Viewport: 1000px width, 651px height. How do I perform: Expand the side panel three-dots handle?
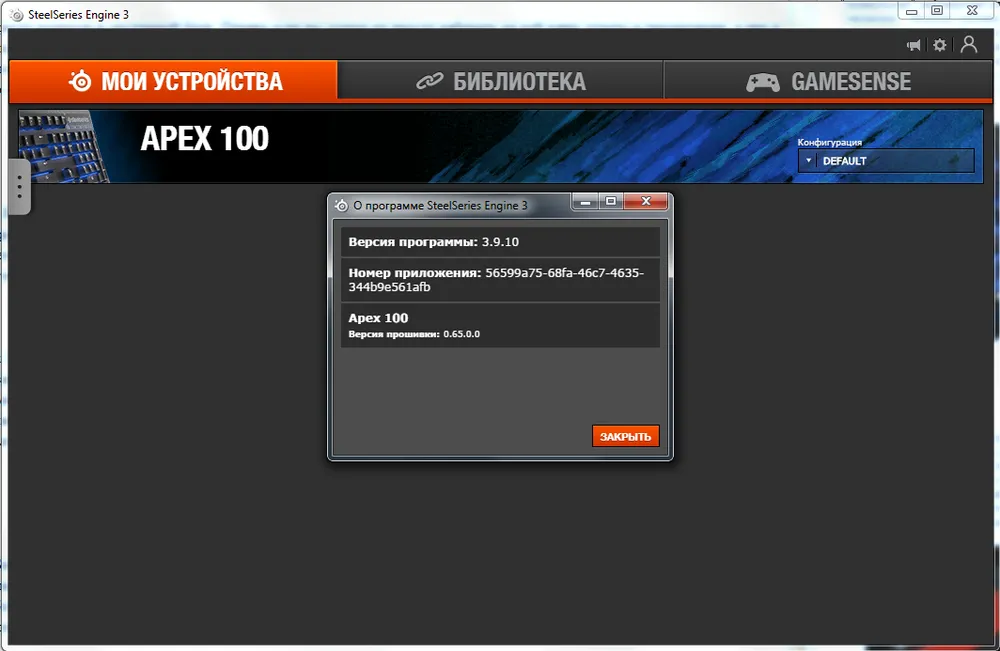20,186
